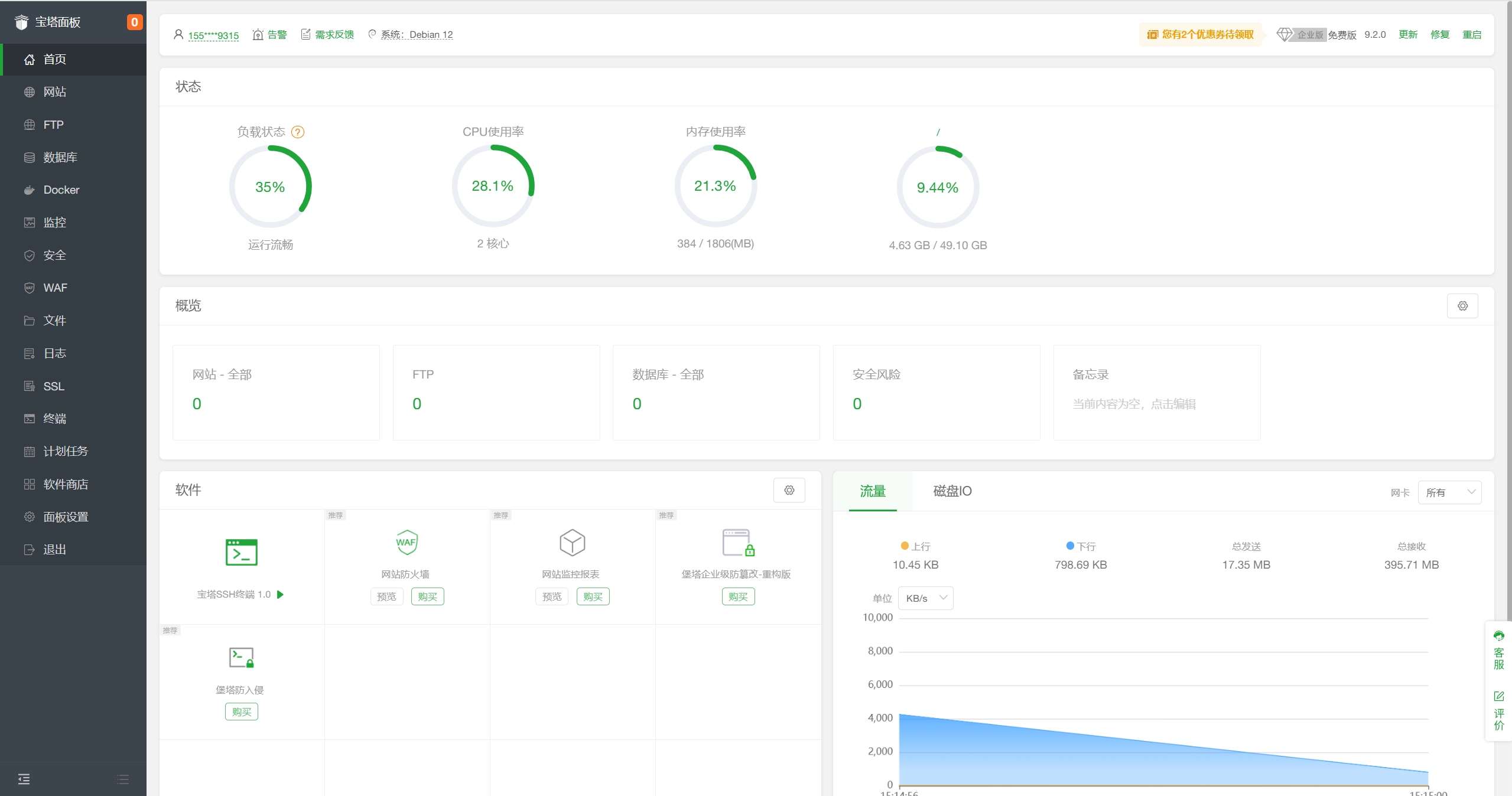Click the 面板设置 gear icon in sidebar

[30, 517]
